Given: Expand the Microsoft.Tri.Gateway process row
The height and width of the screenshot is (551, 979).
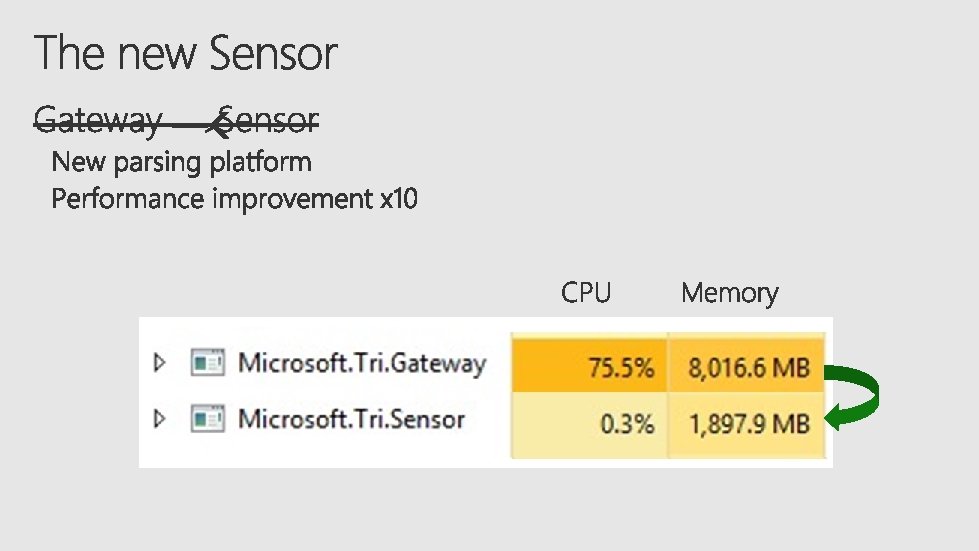Looking at the screenshot, I should [x=159, y=363].
